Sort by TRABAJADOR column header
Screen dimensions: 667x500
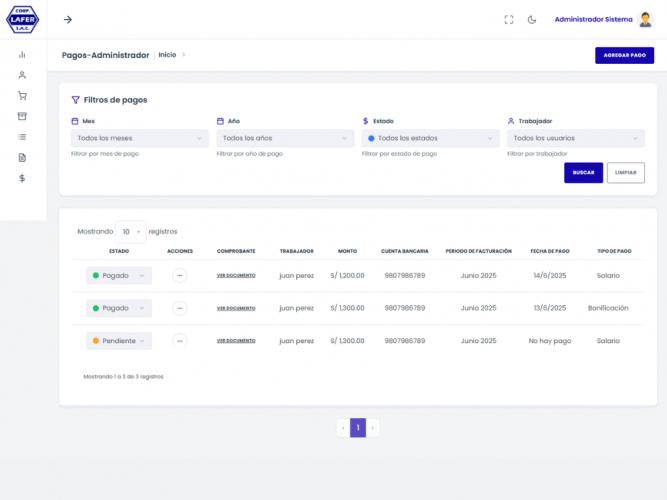point(296,251)
